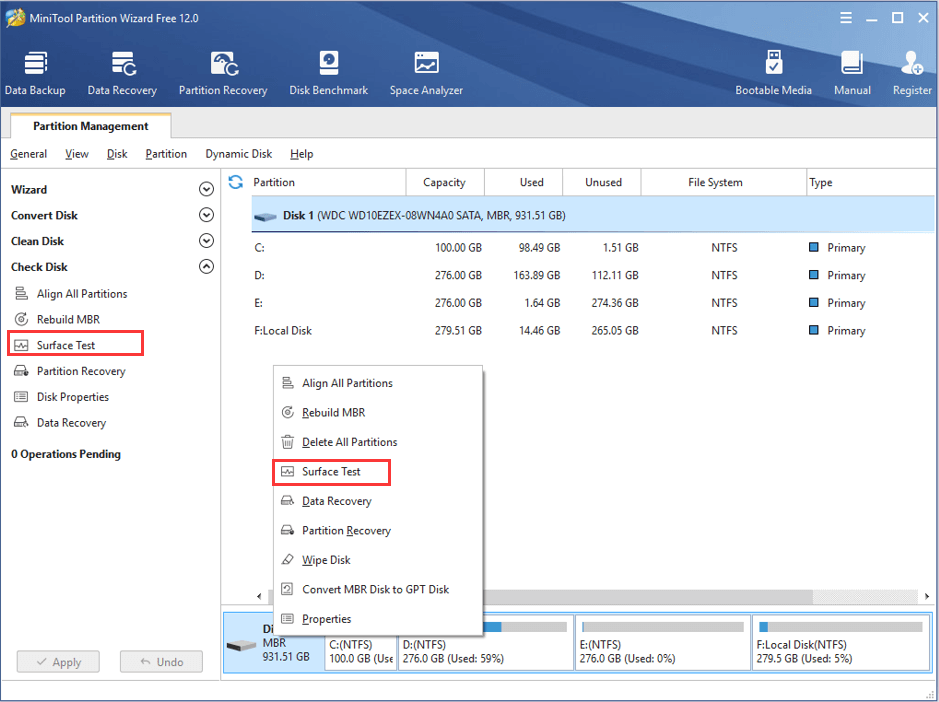
Task: Expand the Clean Disk section
Action: point(206,241)
